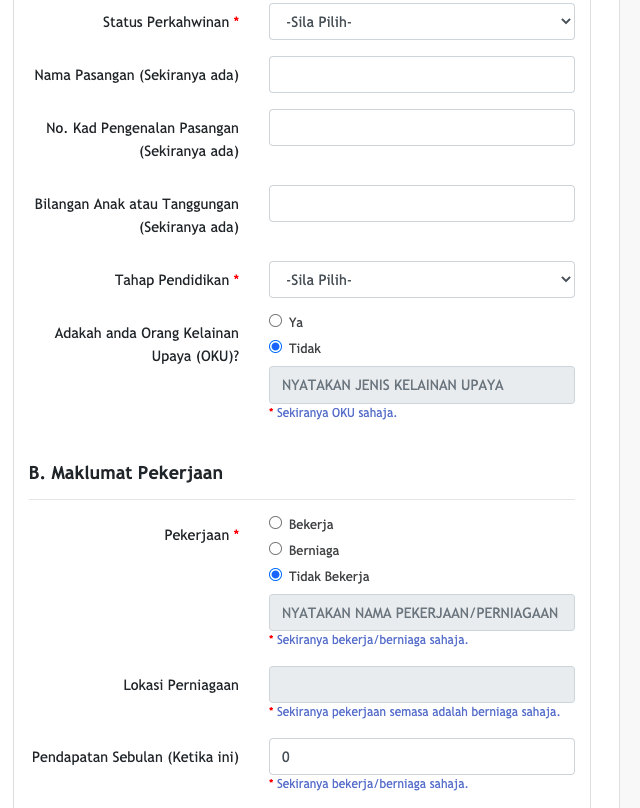
Task: Select the "Bekerja" radio option
Action: (x=276, y=523)
